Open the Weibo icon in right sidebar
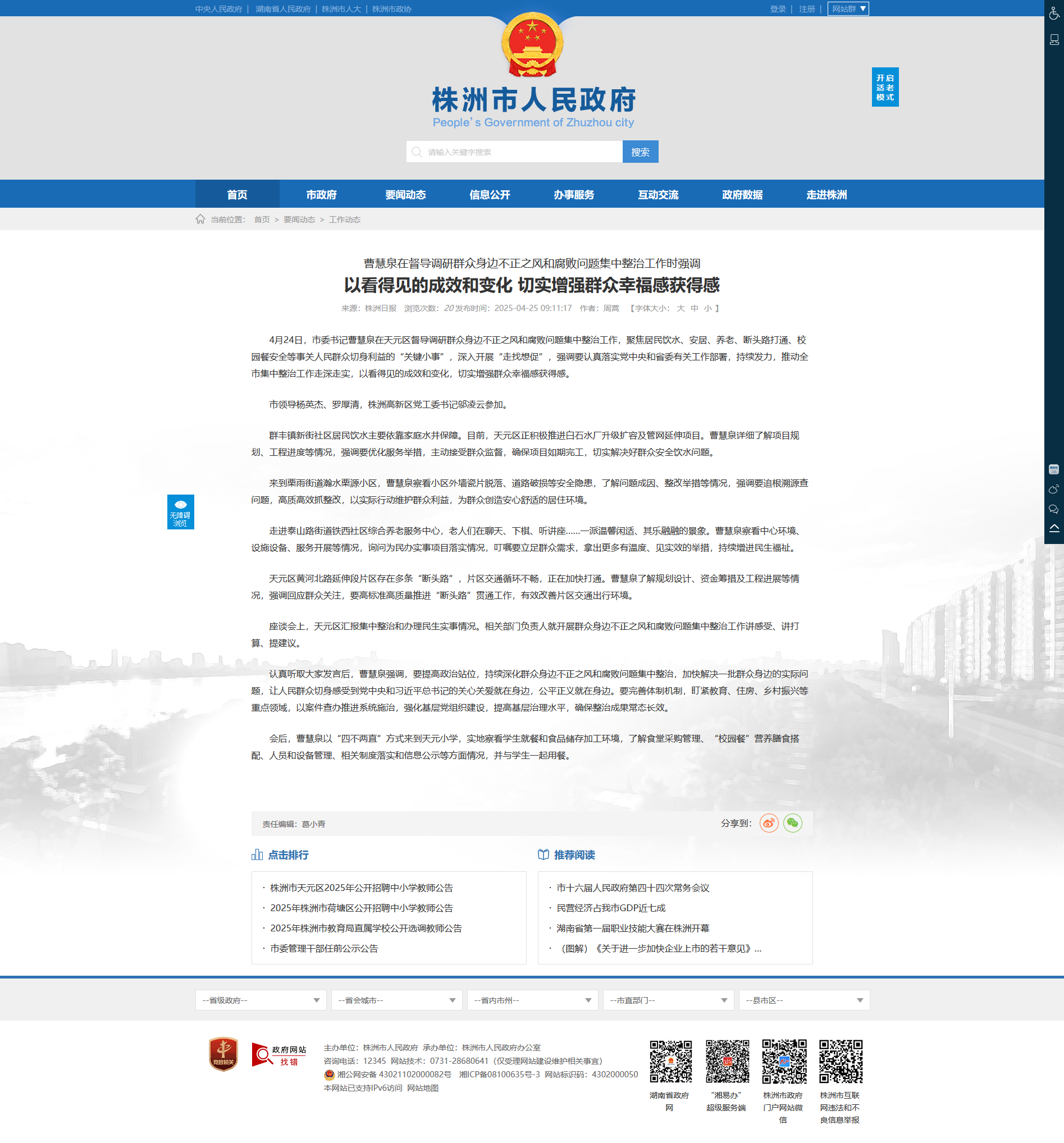This screenshot has height=1143, width=1064. (x=1054, y=490)
